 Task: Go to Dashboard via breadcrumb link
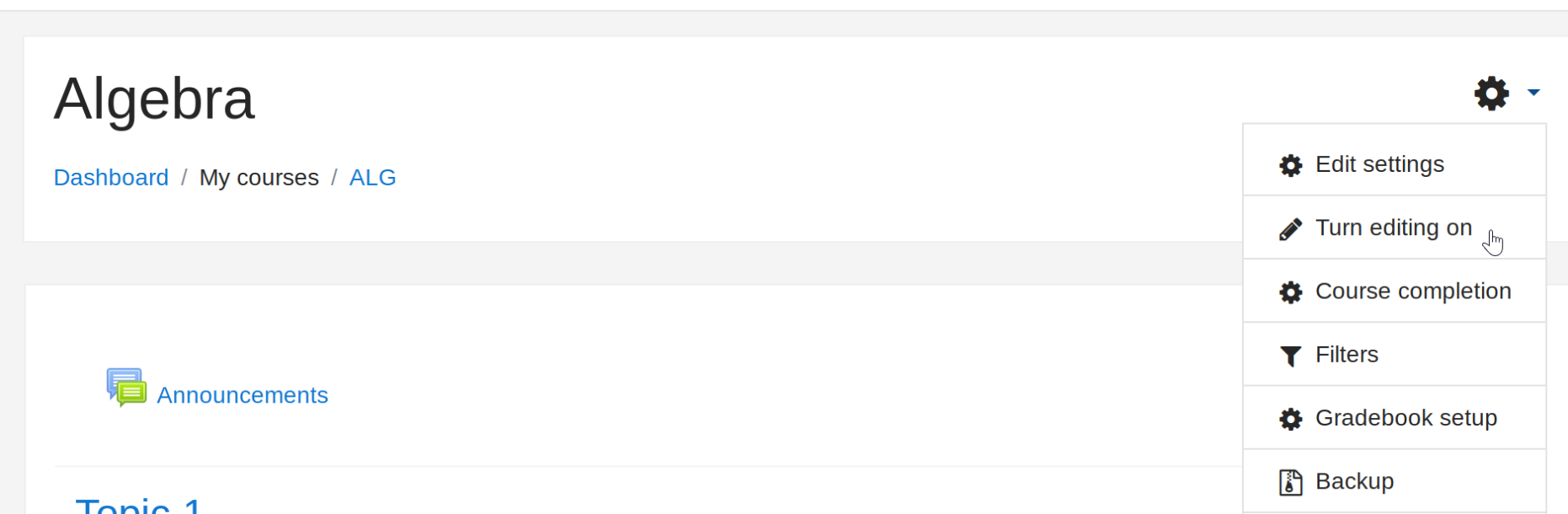tap(111, 178)
